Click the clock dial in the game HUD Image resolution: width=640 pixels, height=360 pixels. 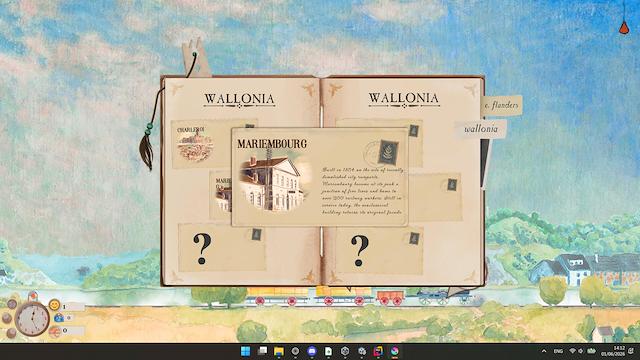click(32, 319)
